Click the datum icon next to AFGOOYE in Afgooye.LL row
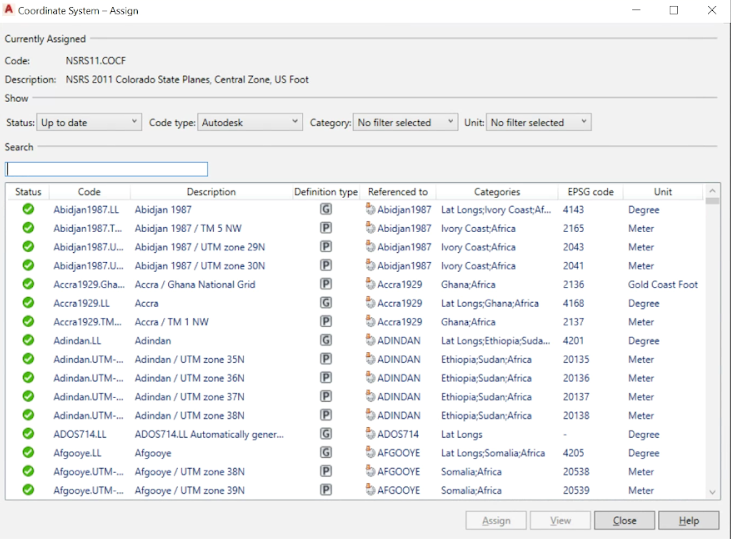Image resolution: width=731 pixels, height=539 pixels. (370, 453)
